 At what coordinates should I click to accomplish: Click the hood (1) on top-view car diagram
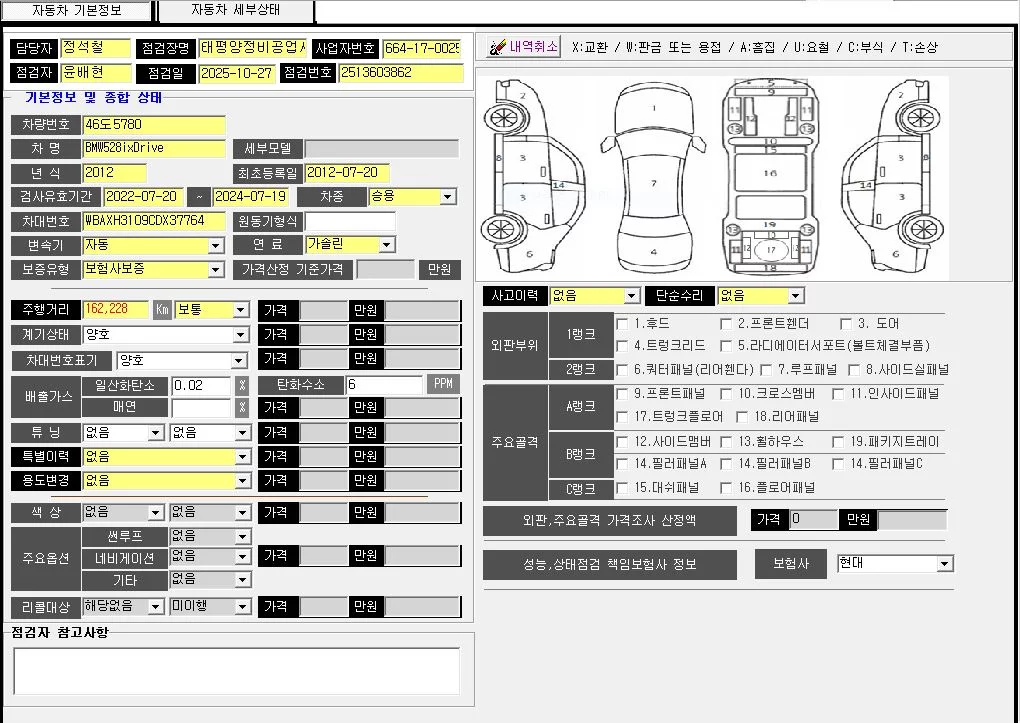pos(653,108)
